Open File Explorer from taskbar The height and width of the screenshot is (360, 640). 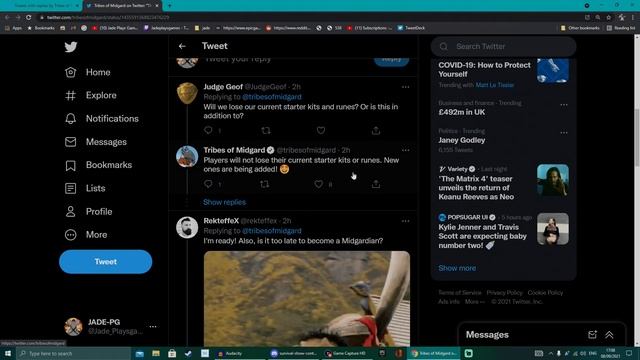(156, 353)
